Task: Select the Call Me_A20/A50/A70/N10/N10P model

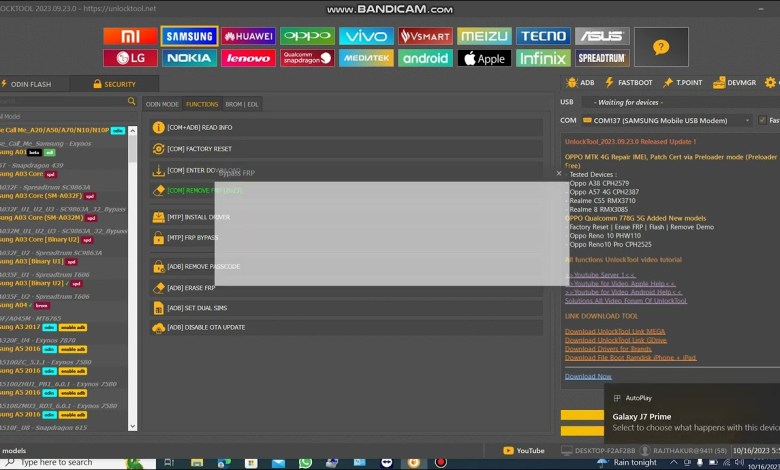Action: coord(63,130)
